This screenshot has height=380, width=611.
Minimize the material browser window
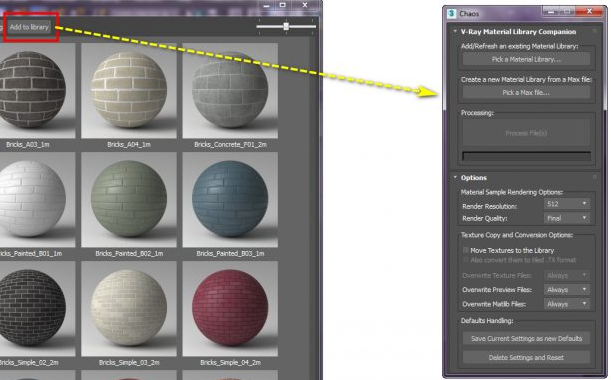click(x=267, y=5)
